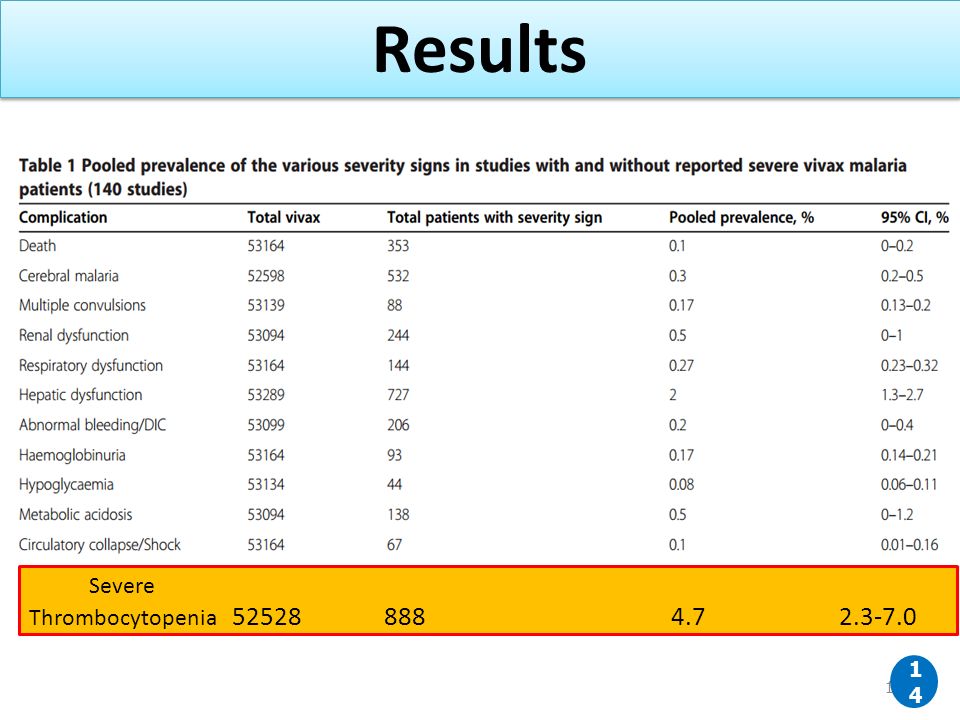The image size is (960, 720).
Task: Click prevalence 0.3 in Cerebral malaria row
Action: pyautogui.click(x=677, y=276)
